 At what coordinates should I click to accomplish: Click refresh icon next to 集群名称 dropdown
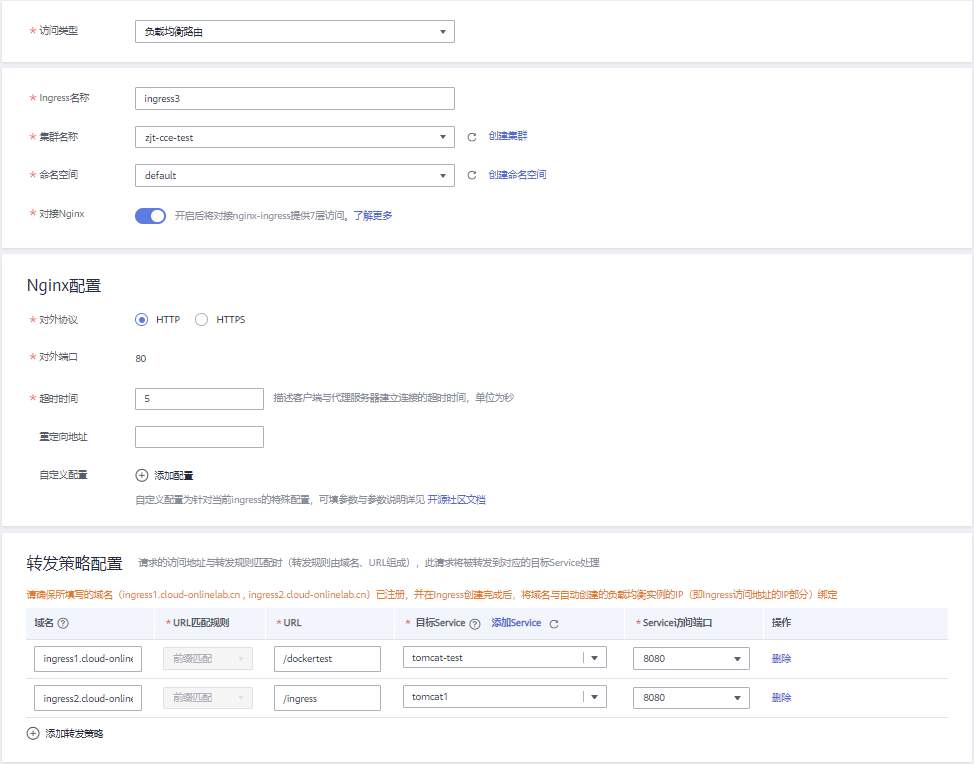pyautogui.click(x=472, y=137)
